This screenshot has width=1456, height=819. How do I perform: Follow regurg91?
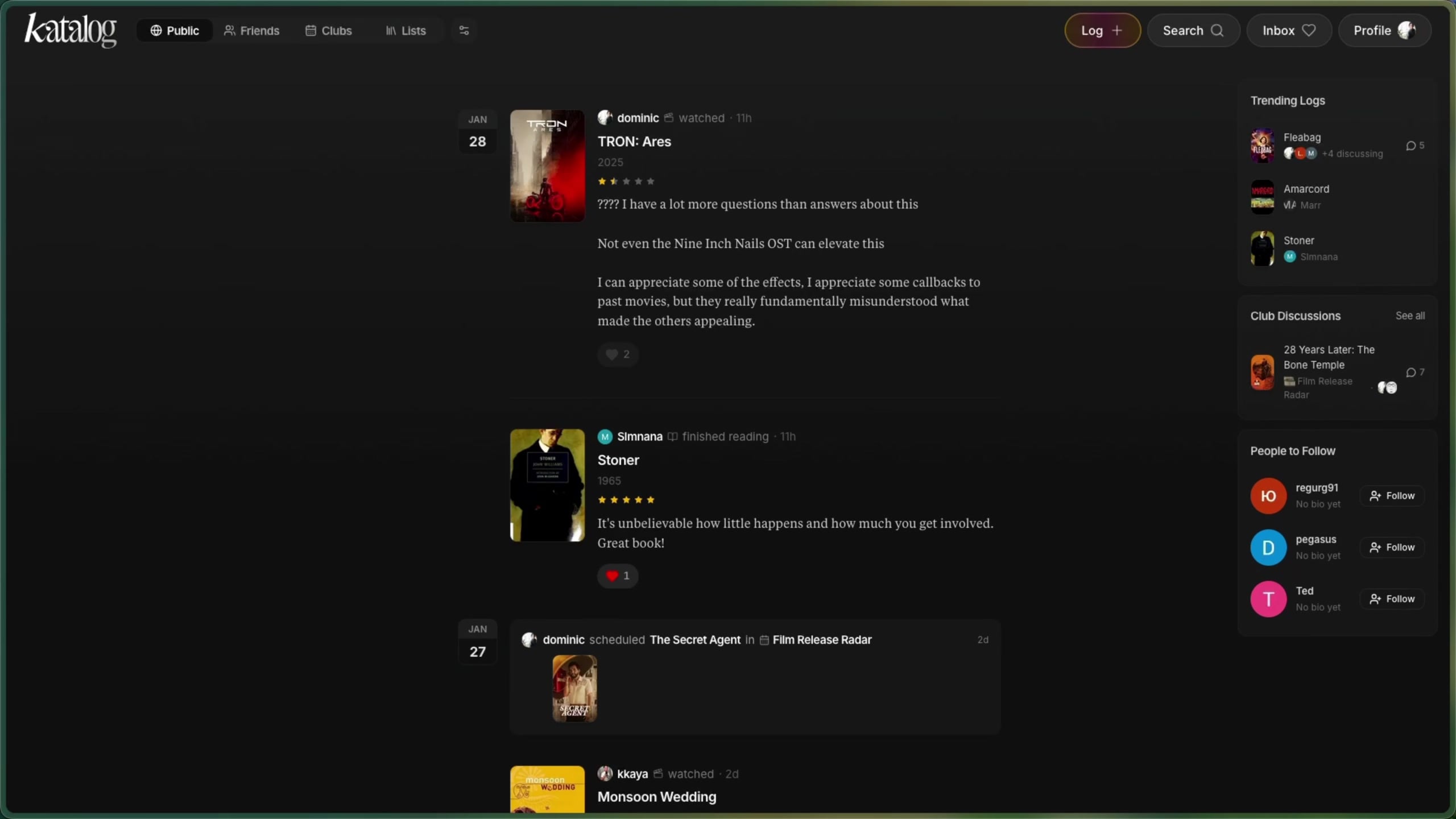1392,495
